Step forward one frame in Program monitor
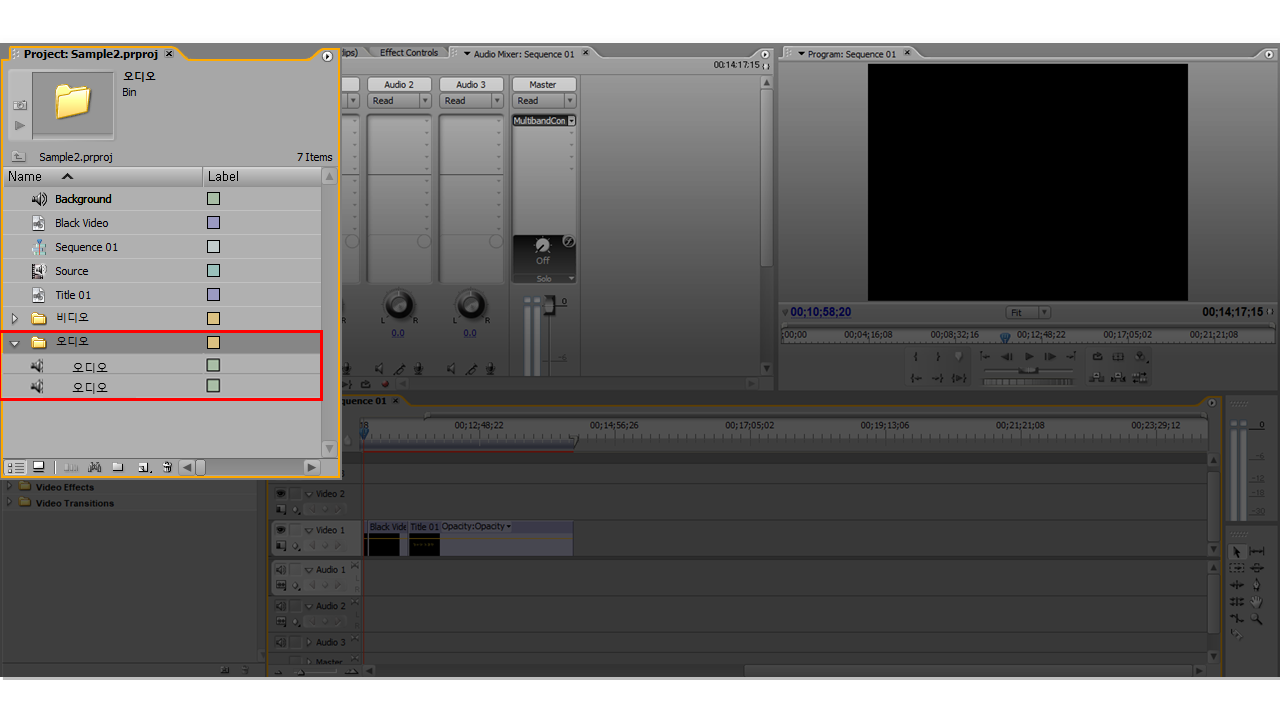 click(1050, 356)
